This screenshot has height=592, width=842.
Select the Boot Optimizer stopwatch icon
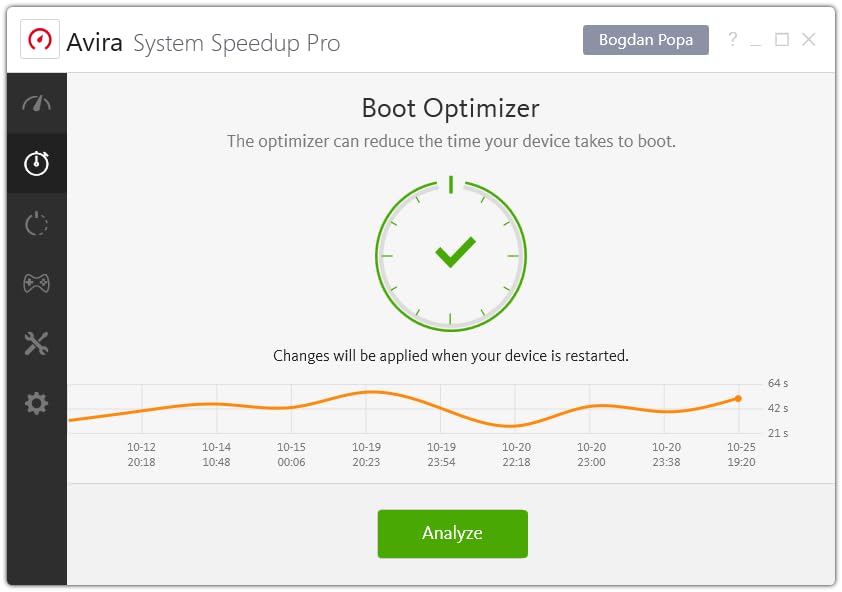(36, 163)
